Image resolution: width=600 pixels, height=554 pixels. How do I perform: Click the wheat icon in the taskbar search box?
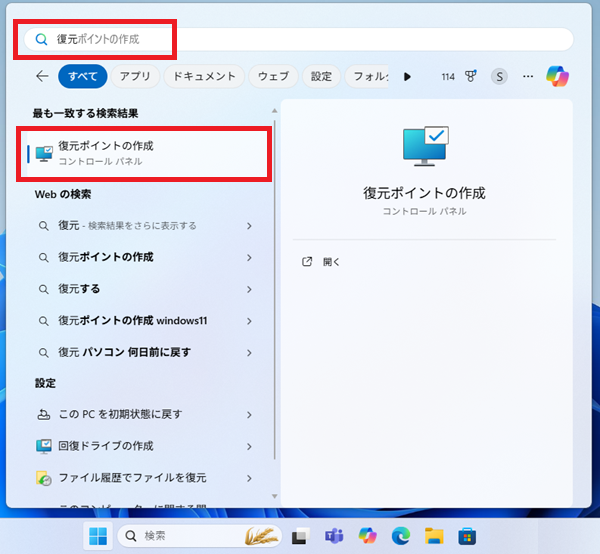[261, 536]
